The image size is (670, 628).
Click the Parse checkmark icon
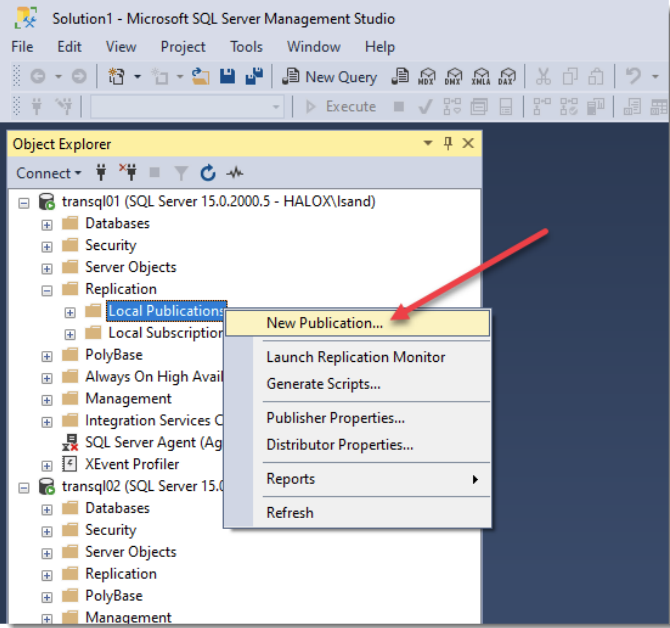coord(425,106)
